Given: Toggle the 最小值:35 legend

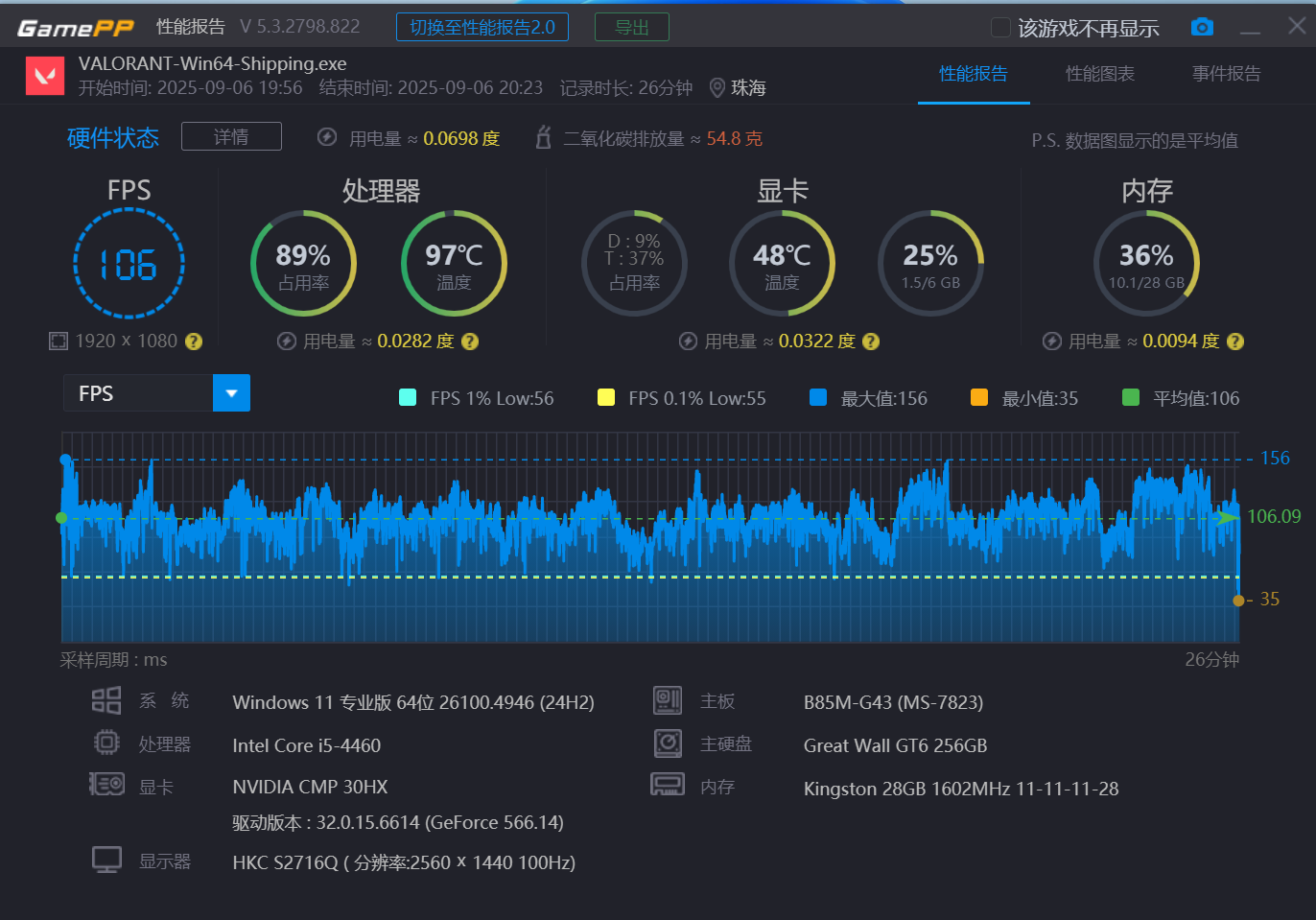Looking at the screenshot, I should click(x=1024, y=398).
